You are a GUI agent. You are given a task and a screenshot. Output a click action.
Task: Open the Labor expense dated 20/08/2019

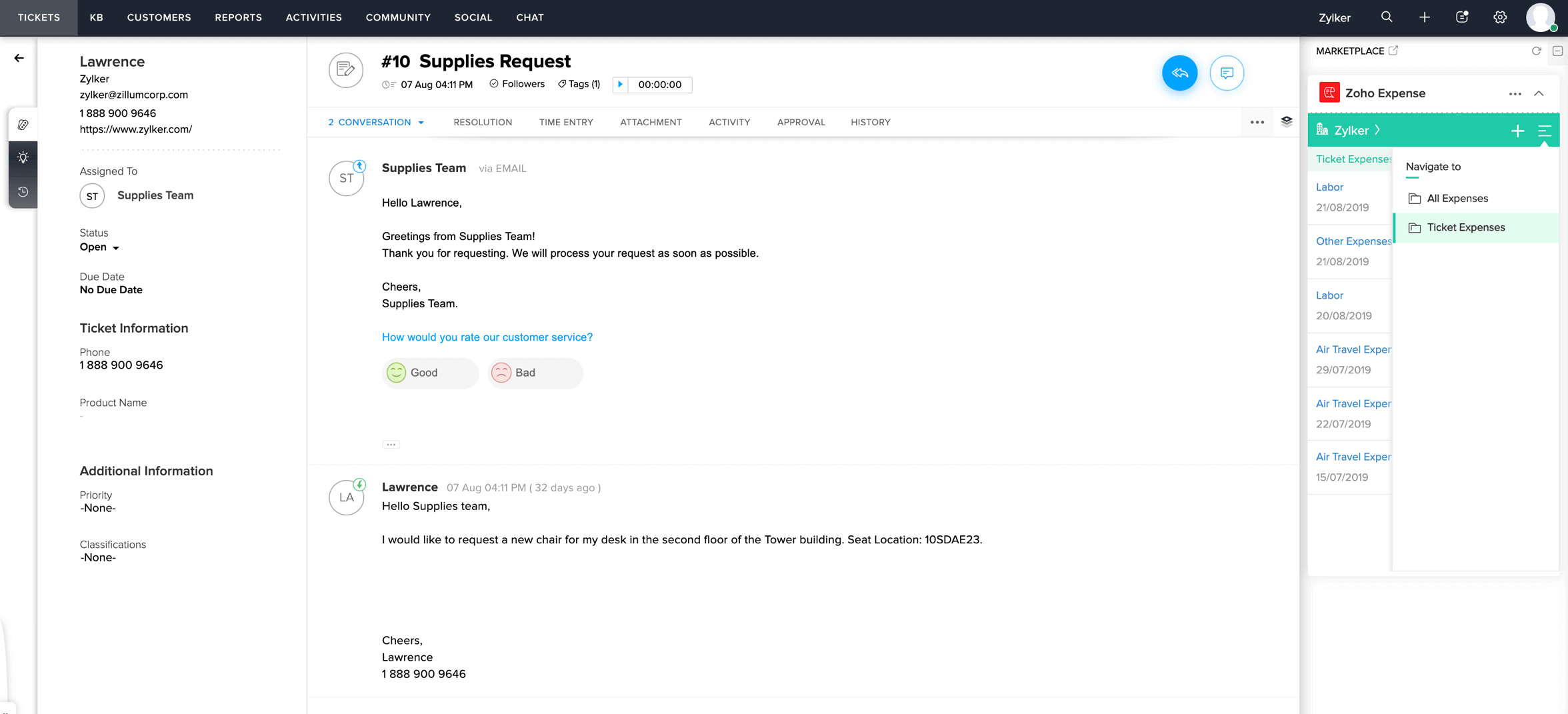[1330, 295]
